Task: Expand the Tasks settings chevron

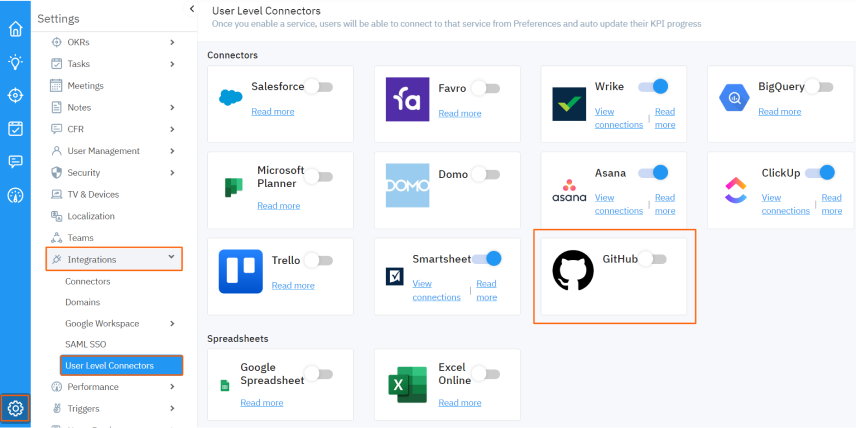Action: coord(172,64)
